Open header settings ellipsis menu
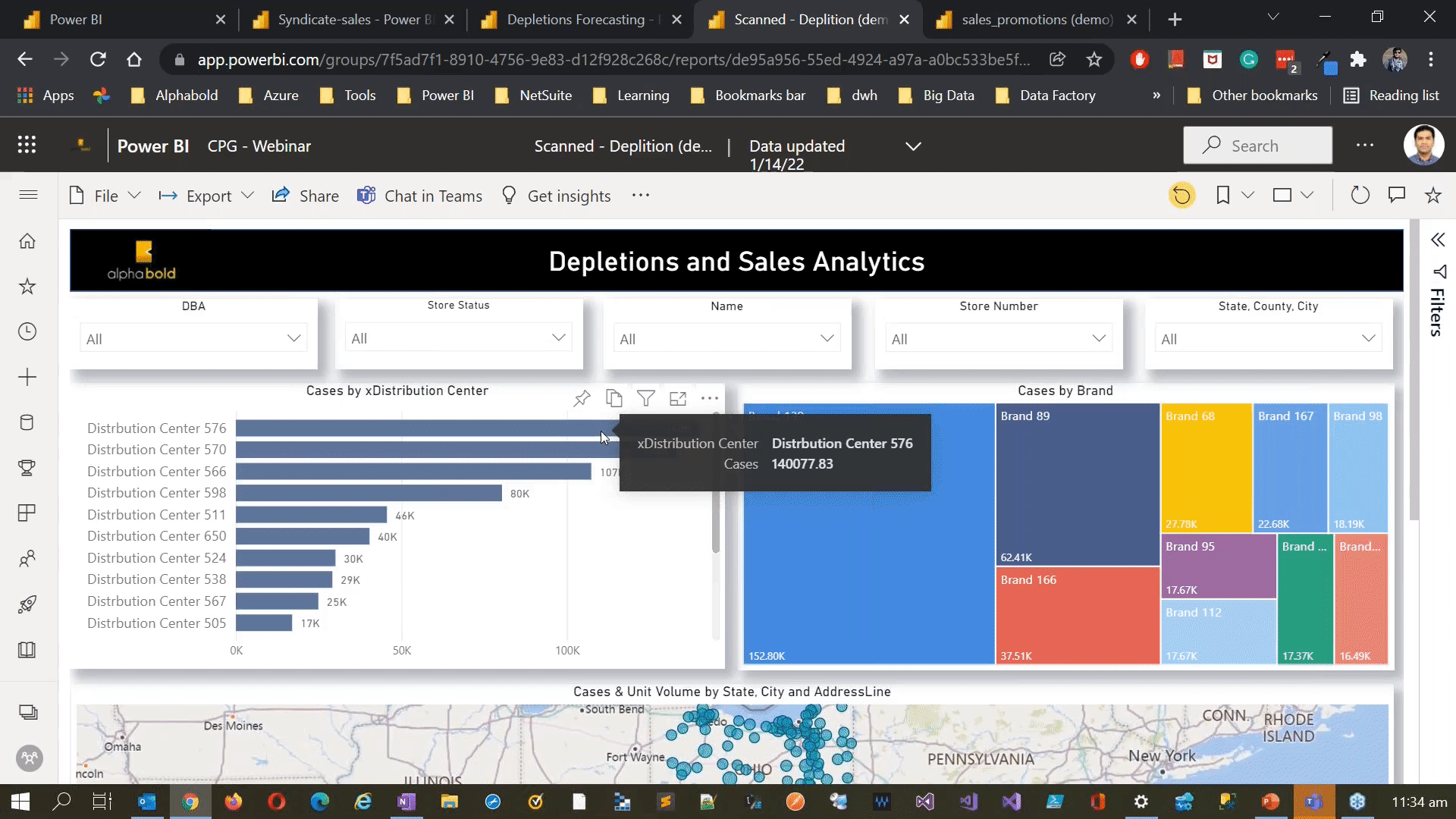The image size is (1456, 819). 1365,145
